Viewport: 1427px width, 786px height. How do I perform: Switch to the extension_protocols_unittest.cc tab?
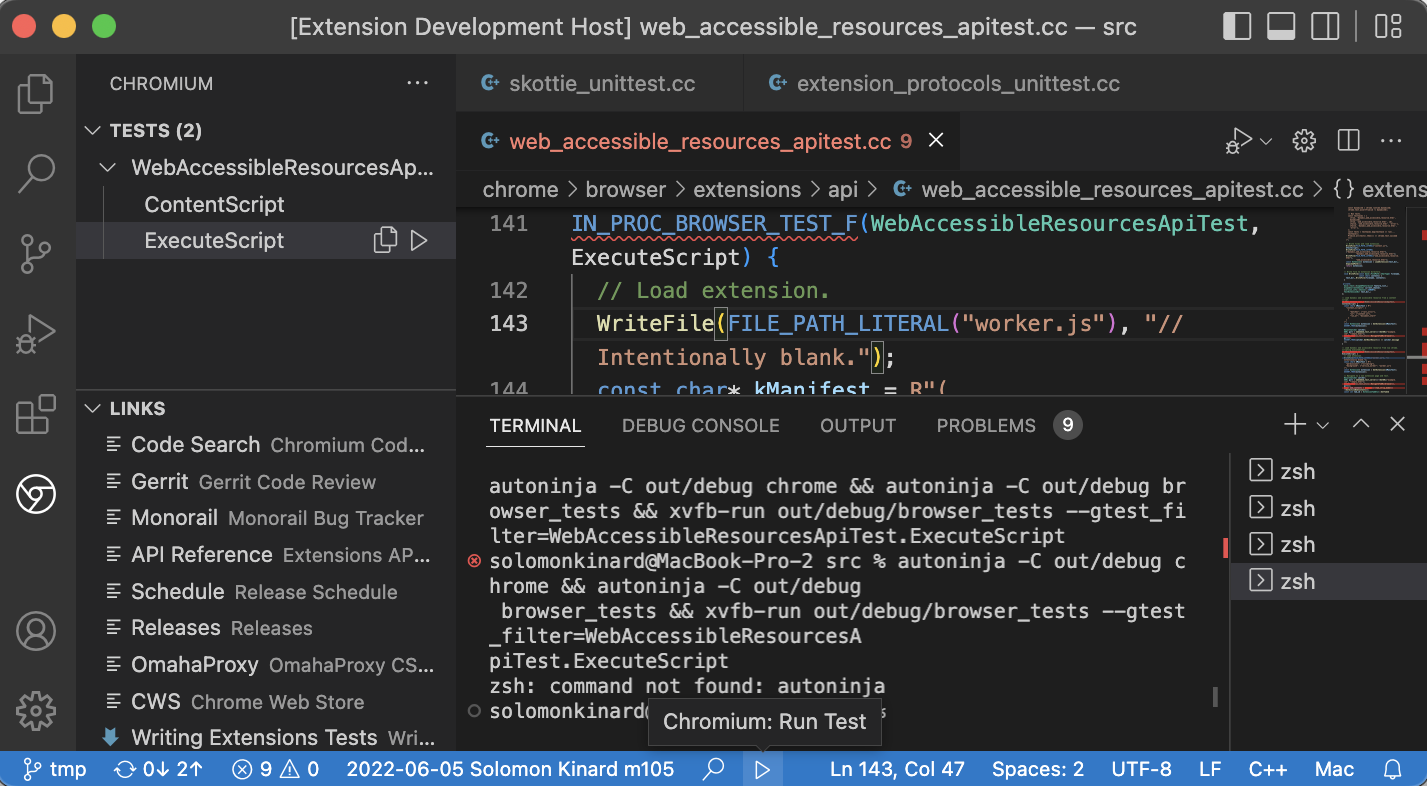pos(944,83)
